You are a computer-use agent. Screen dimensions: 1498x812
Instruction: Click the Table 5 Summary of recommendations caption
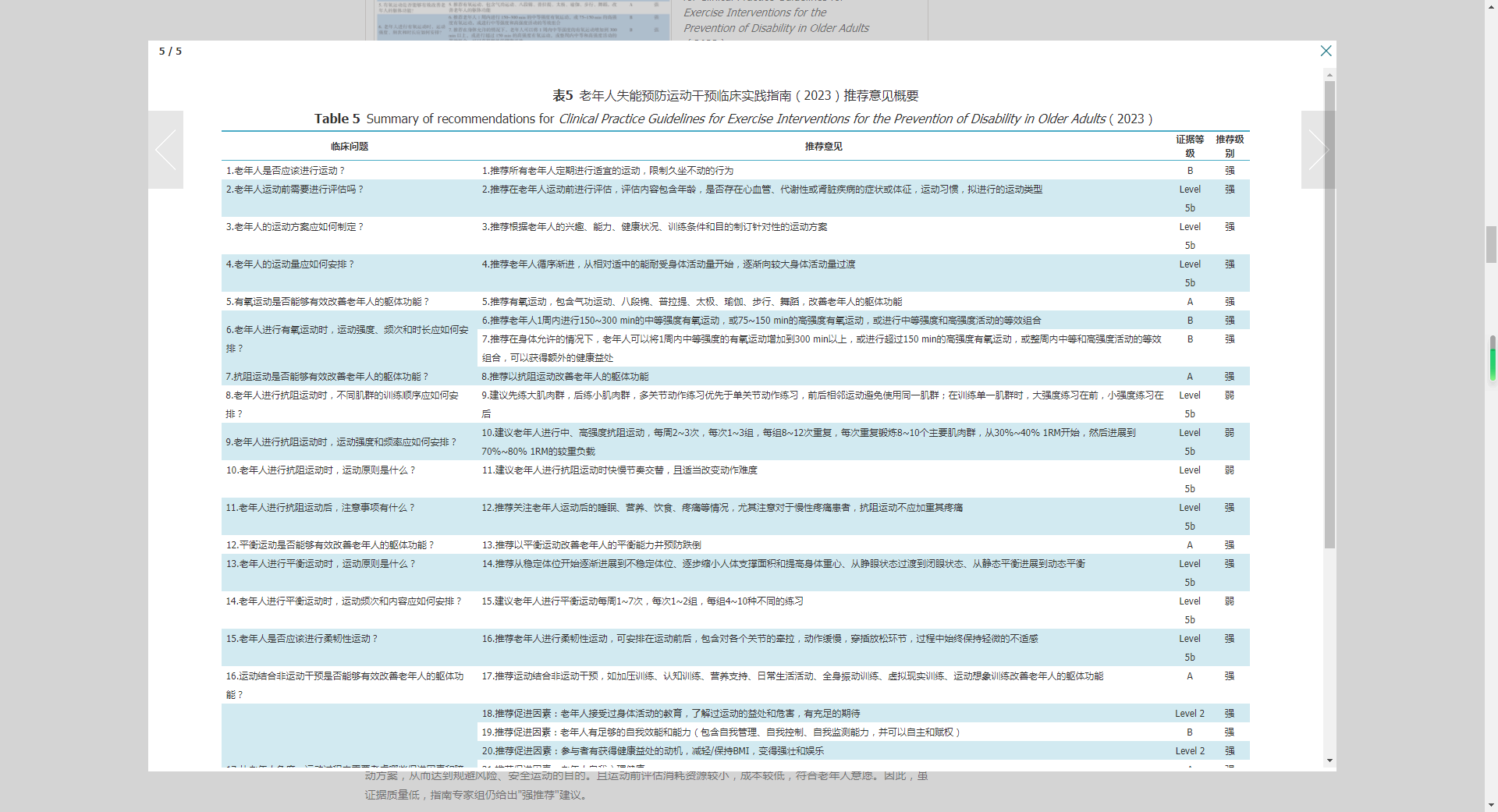point(733,119)
